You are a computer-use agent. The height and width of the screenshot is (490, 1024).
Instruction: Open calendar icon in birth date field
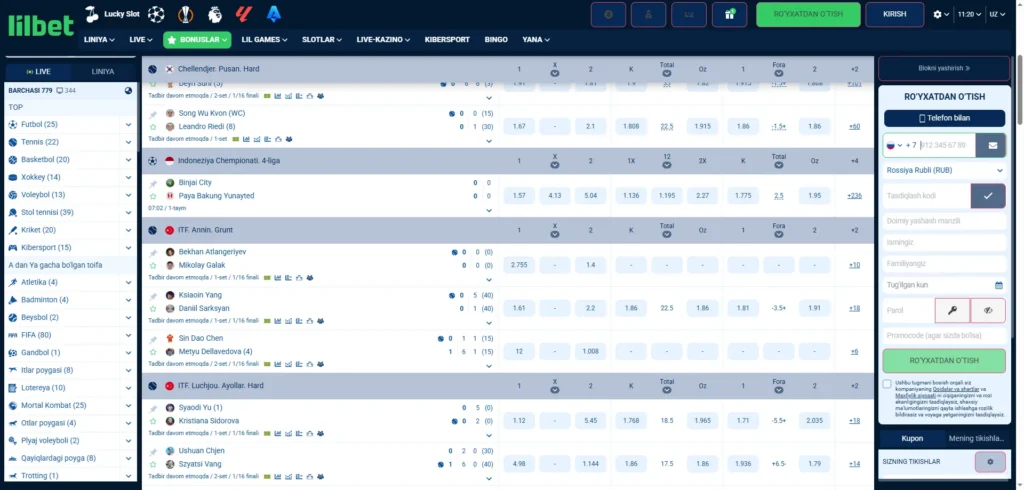coord(999,286)
